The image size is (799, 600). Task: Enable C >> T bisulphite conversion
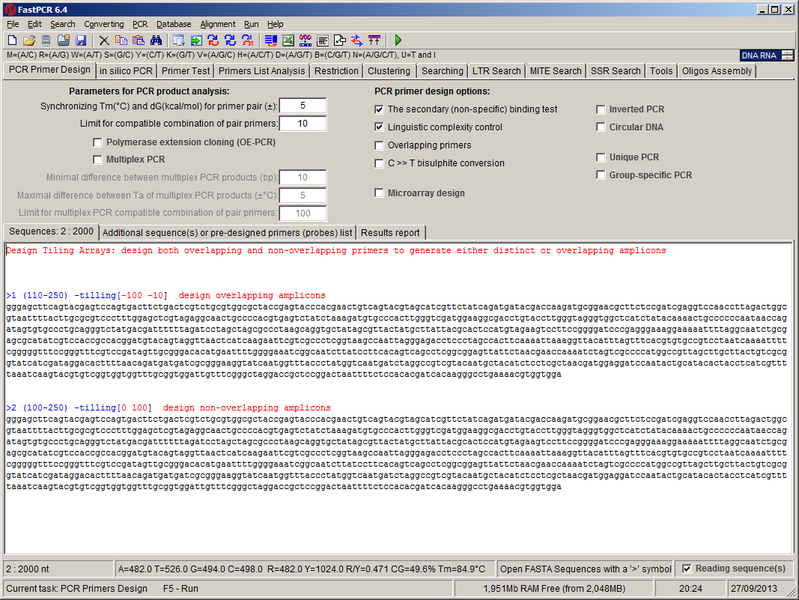point(379,163)
